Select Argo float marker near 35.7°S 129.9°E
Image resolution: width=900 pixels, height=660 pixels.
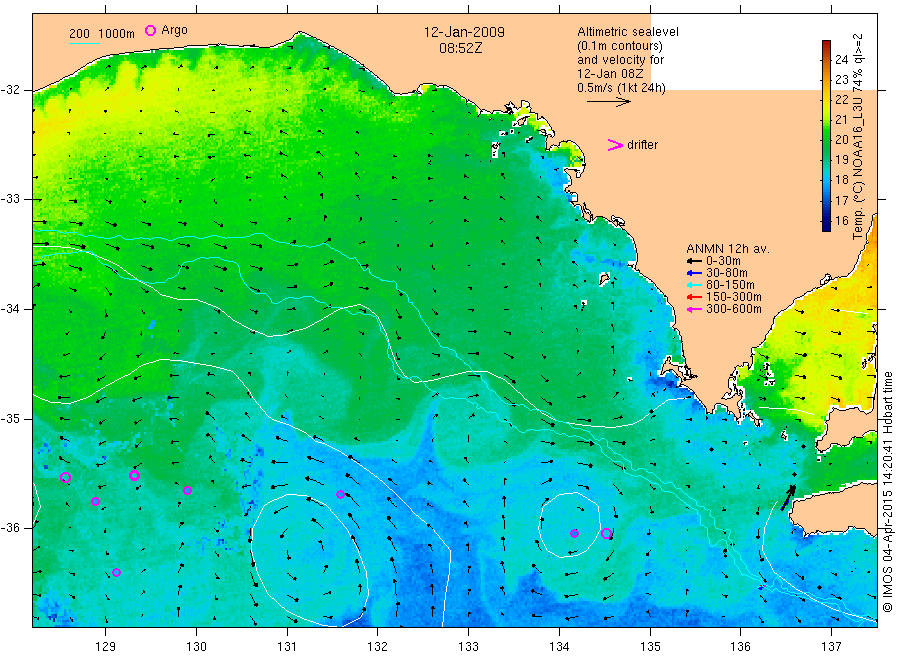187,490
